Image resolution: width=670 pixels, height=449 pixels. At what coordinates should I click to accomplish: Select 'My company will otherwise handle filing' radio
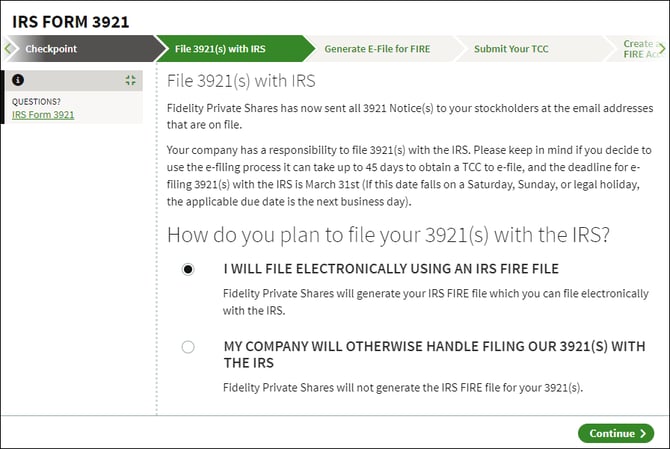click(188, 347)
